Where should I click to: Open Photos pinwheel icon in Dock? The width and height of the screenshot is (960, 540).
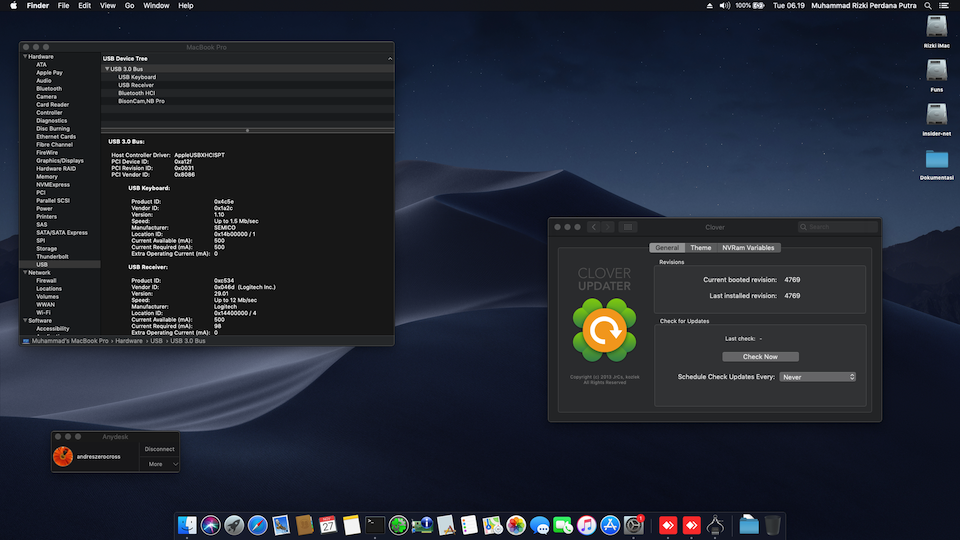[x=516, y=525]
